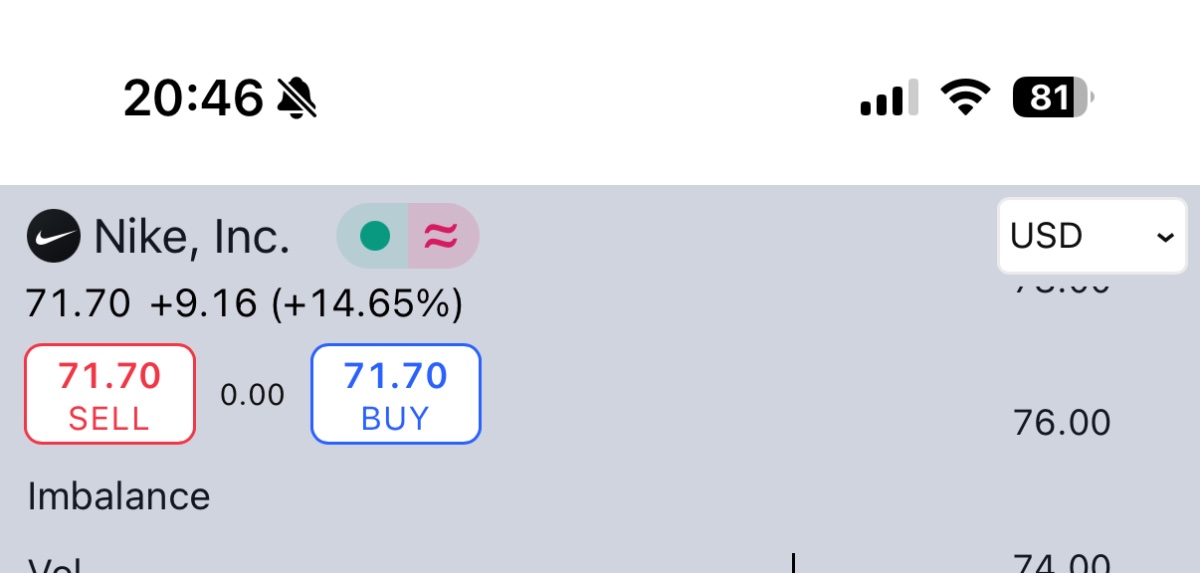Click the 76.00 price scale label
The width and height of the screenshot is (1200, 573).
(x=1062, y=423)
